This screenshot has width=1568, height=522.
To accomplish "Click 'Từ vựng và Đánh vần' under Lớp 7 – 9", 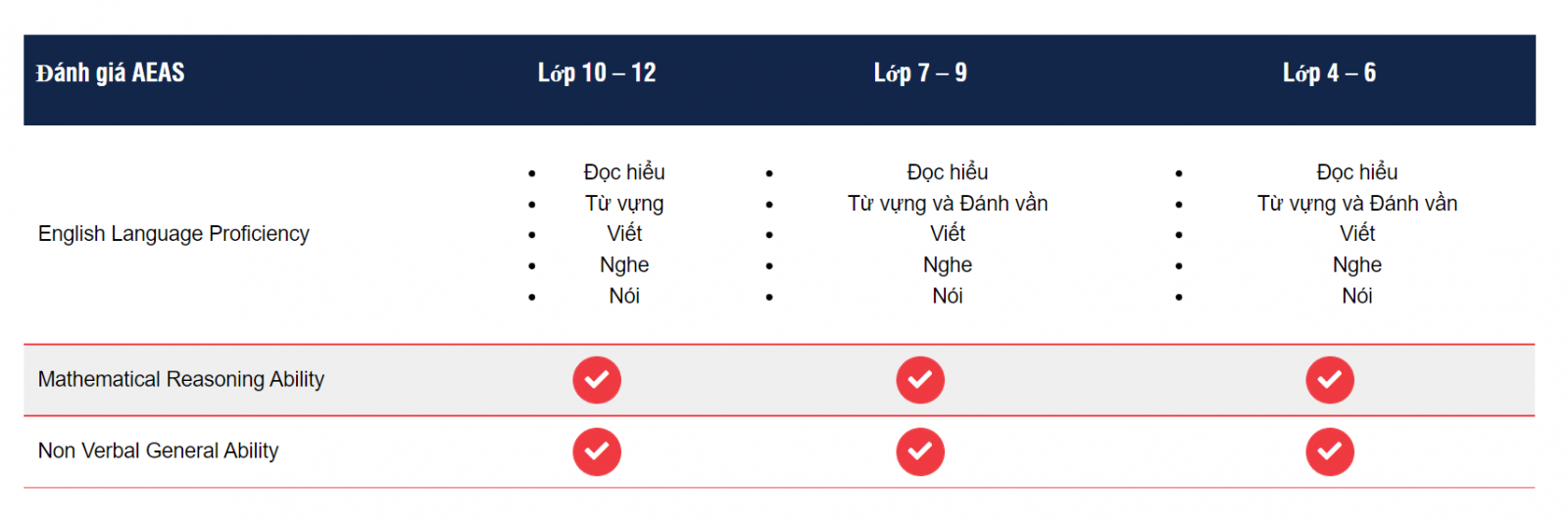I will (948, 204).
